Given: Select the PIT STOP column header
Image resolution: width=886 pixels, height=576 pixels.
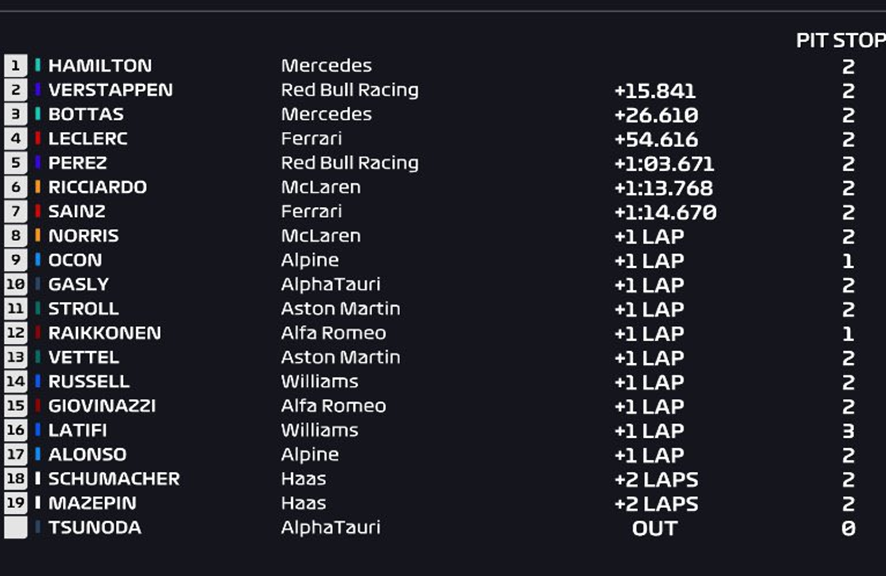Looking at the screenshot, I should [841, 41].
